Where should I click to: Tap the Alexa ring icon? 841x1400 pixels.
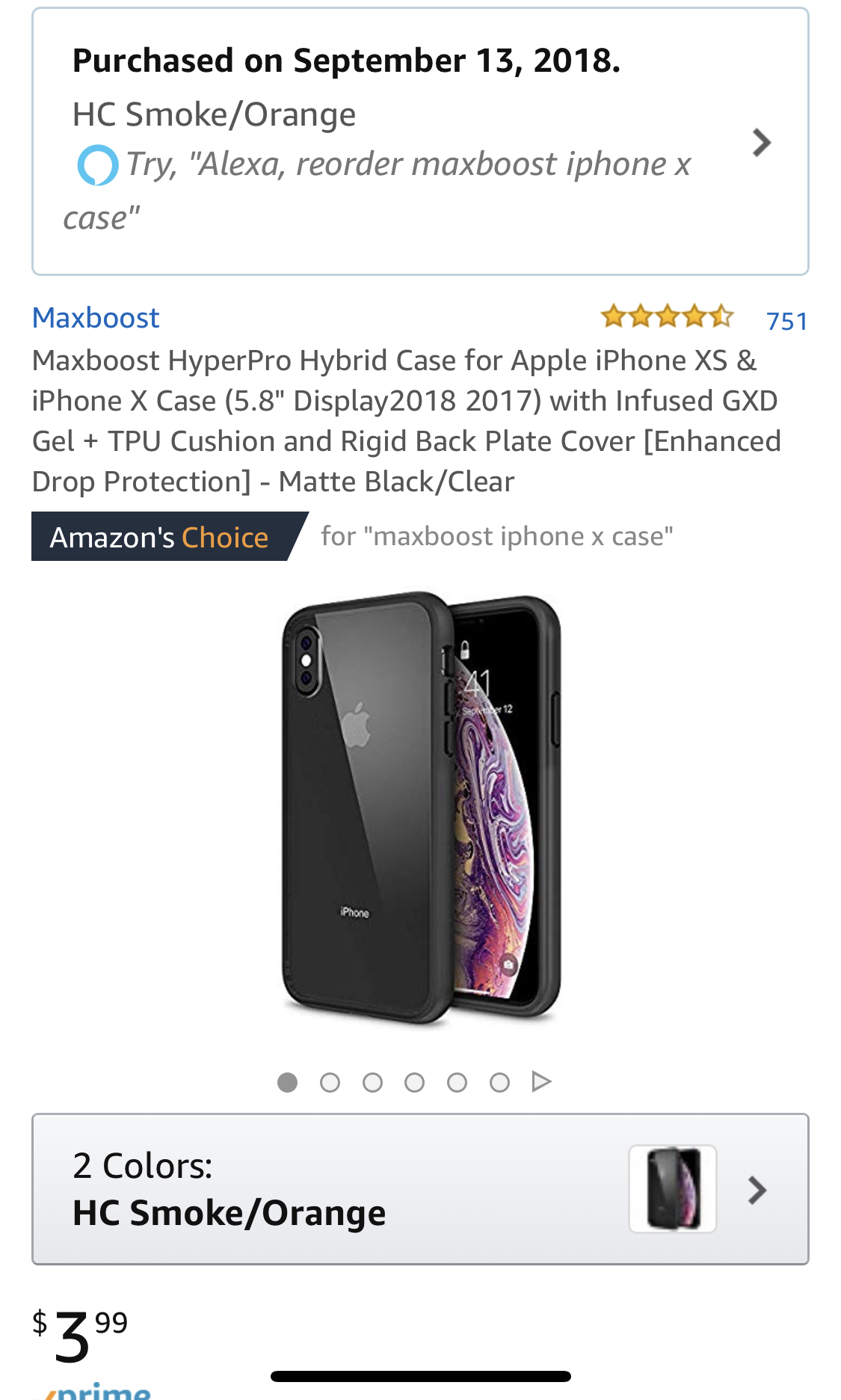[x=97, y=165]
